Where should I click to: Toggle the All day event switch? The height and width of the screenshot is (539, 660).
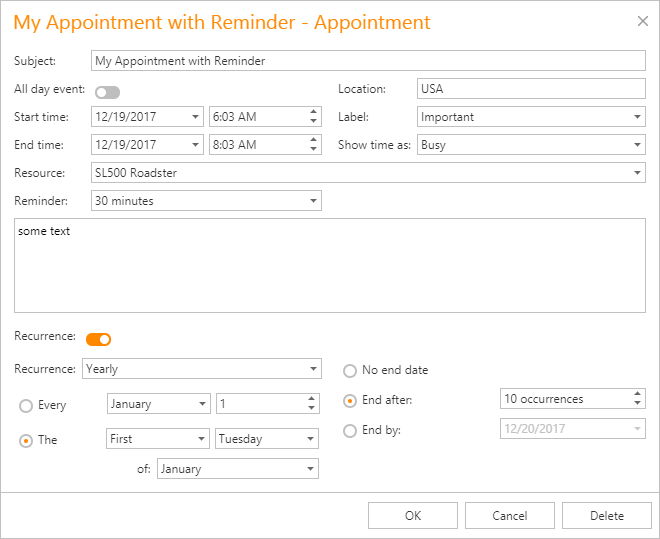pos(107,92)
